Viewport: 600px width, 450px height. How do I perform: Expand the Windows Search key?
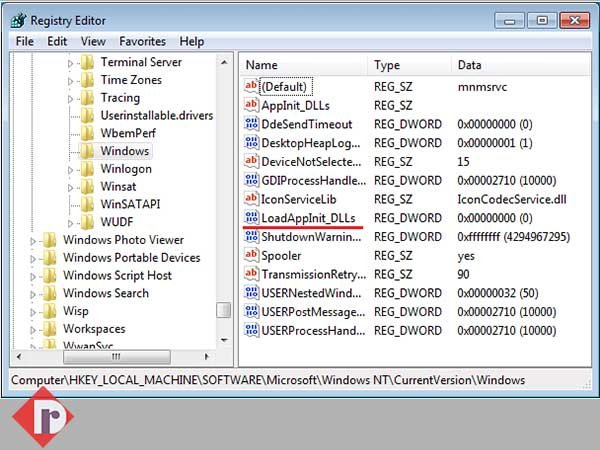click(x=33, y=294)
